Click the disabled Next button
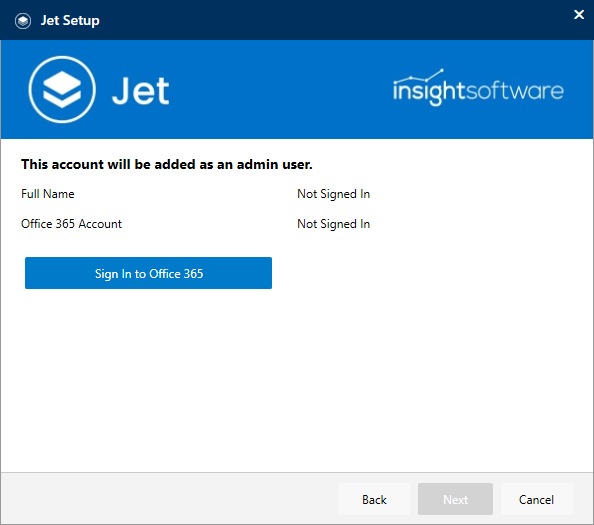Screen dimensions: 594x525 click(455, 499)
